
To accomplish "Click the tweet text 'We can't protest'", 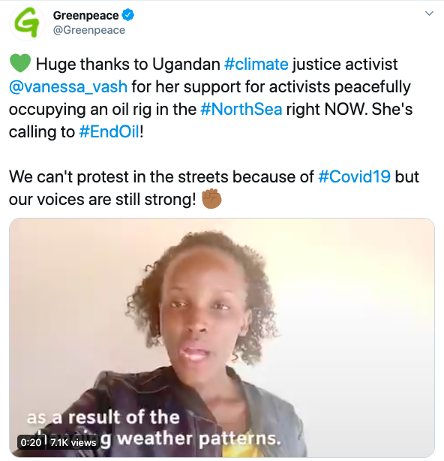I will pyautogui.click(x=69, y=177).
